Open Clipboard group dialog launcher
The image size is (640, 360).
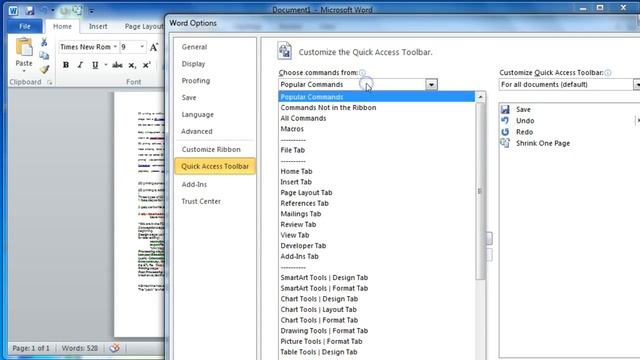point(50,82)
